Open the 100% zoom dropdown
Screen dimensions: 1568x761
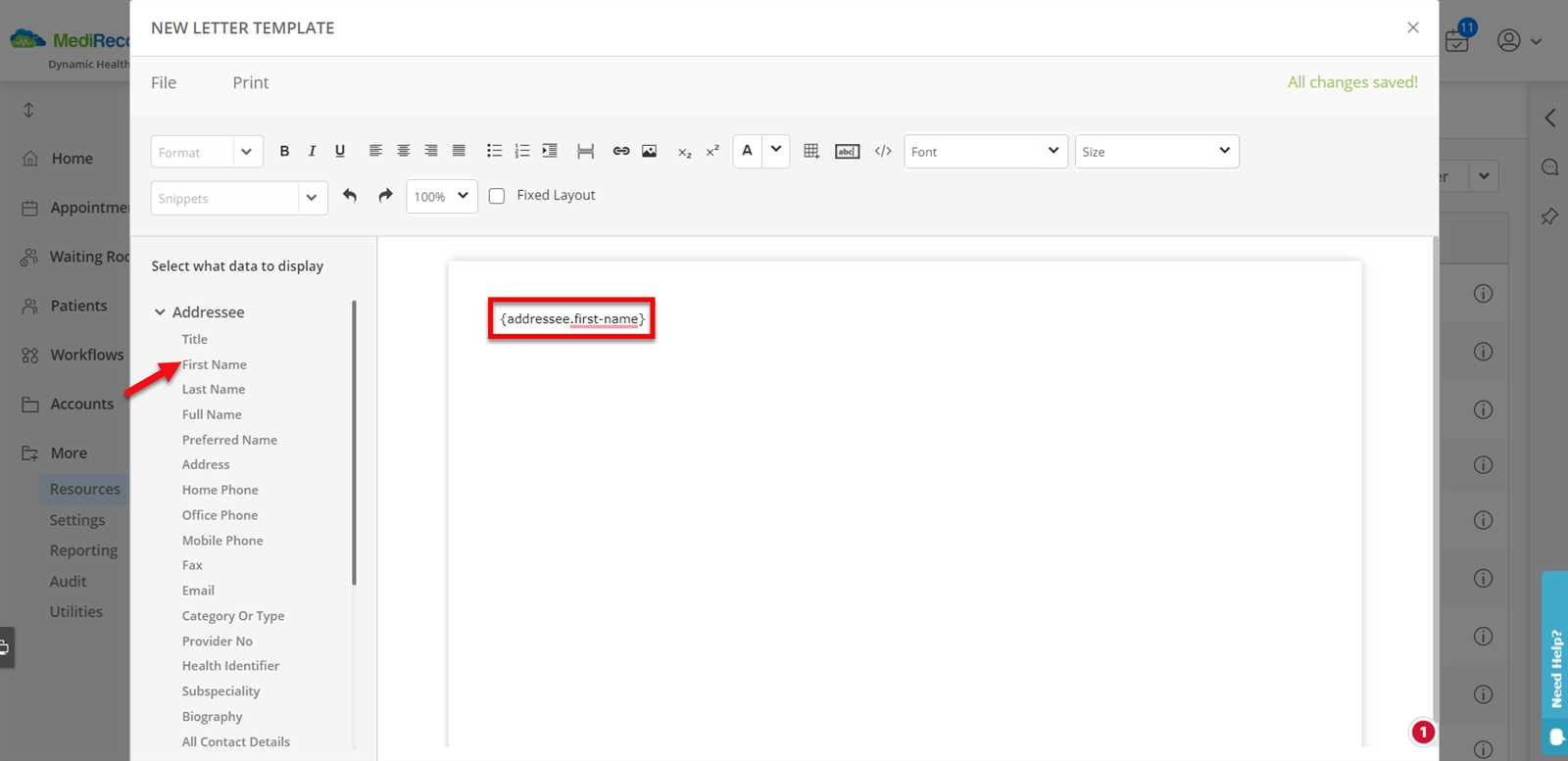442,197
